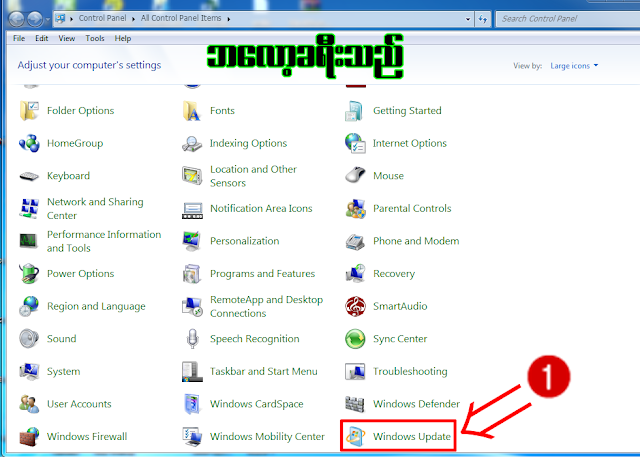Open the Windows Defender wall icon
Screen dimensions: 640x457
(x=355, y=404)
